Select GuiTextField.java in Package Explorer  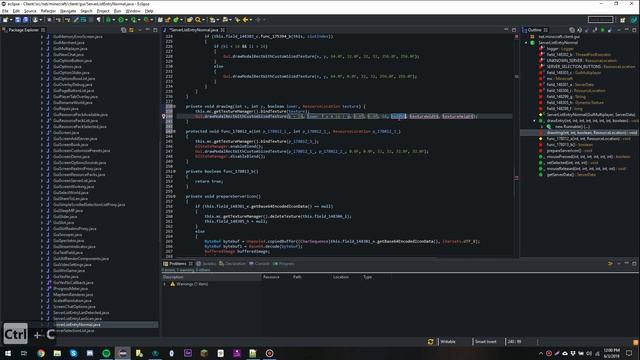tap(68, 253)
